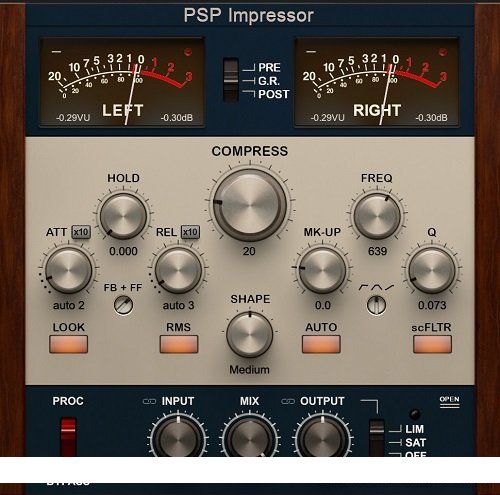Click the LEFT VU meter display

122,82
